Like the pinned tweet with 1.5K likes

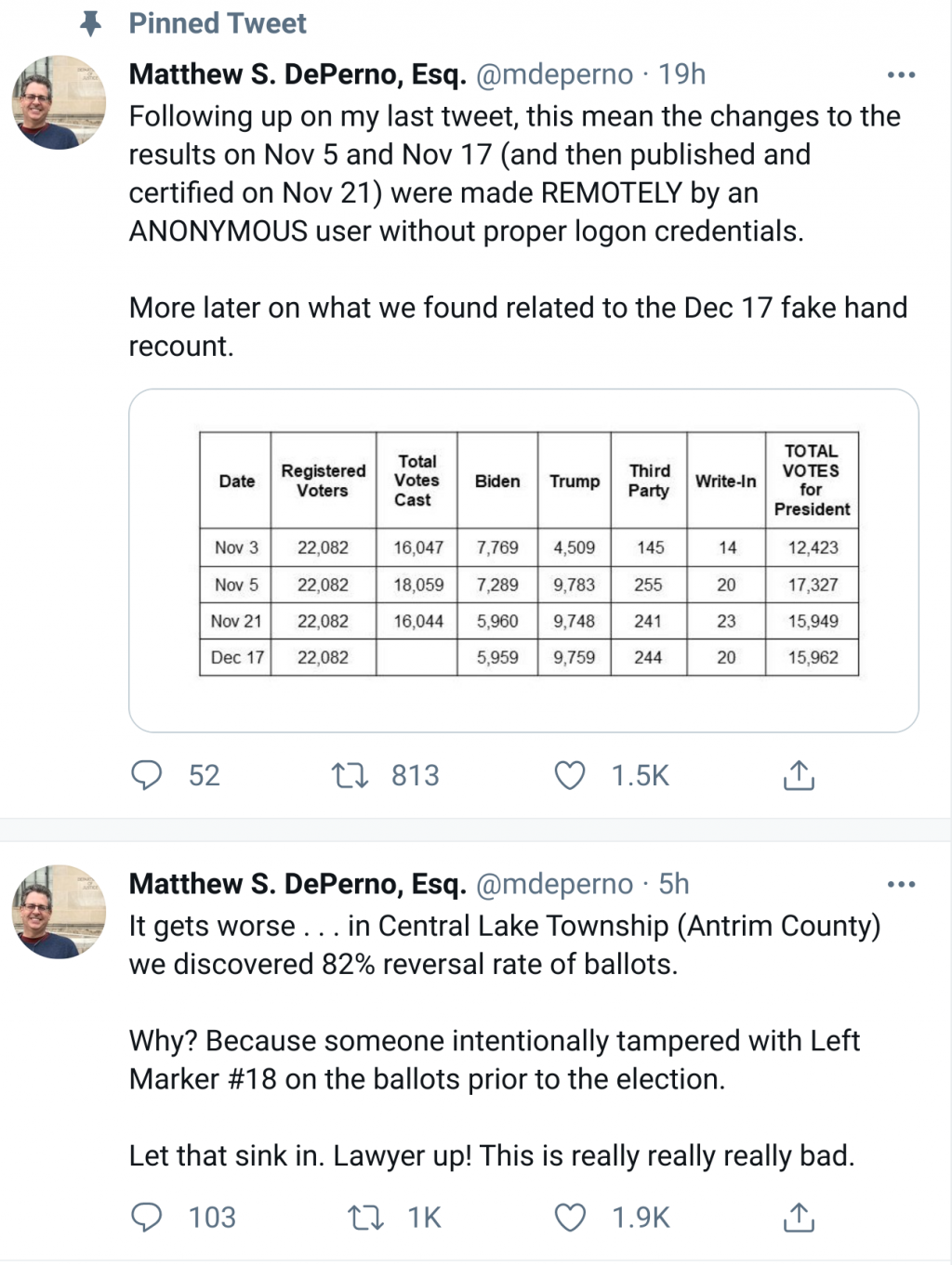tap(570, 775)
